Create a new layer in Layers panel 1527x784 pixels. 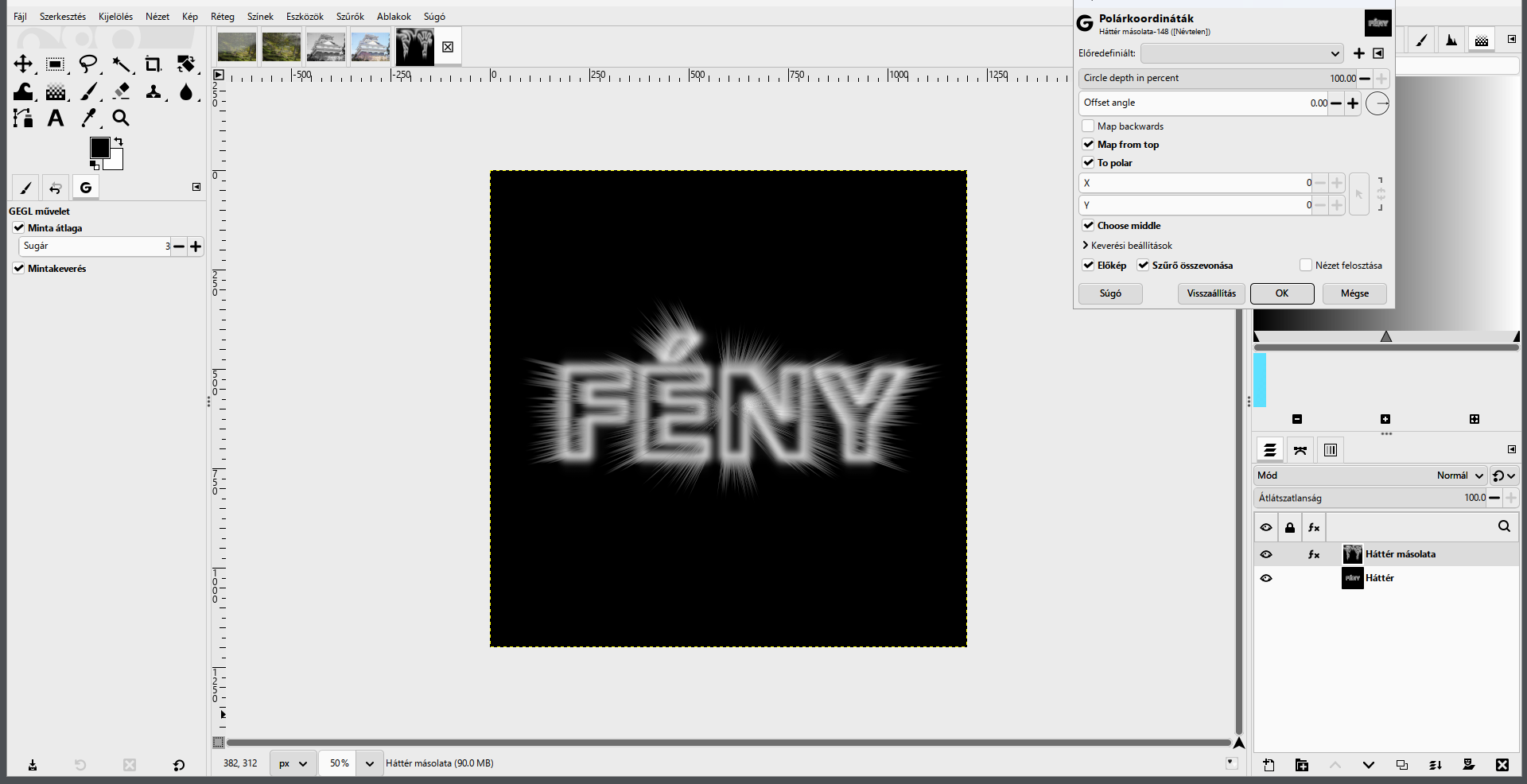click(1269, 765)
